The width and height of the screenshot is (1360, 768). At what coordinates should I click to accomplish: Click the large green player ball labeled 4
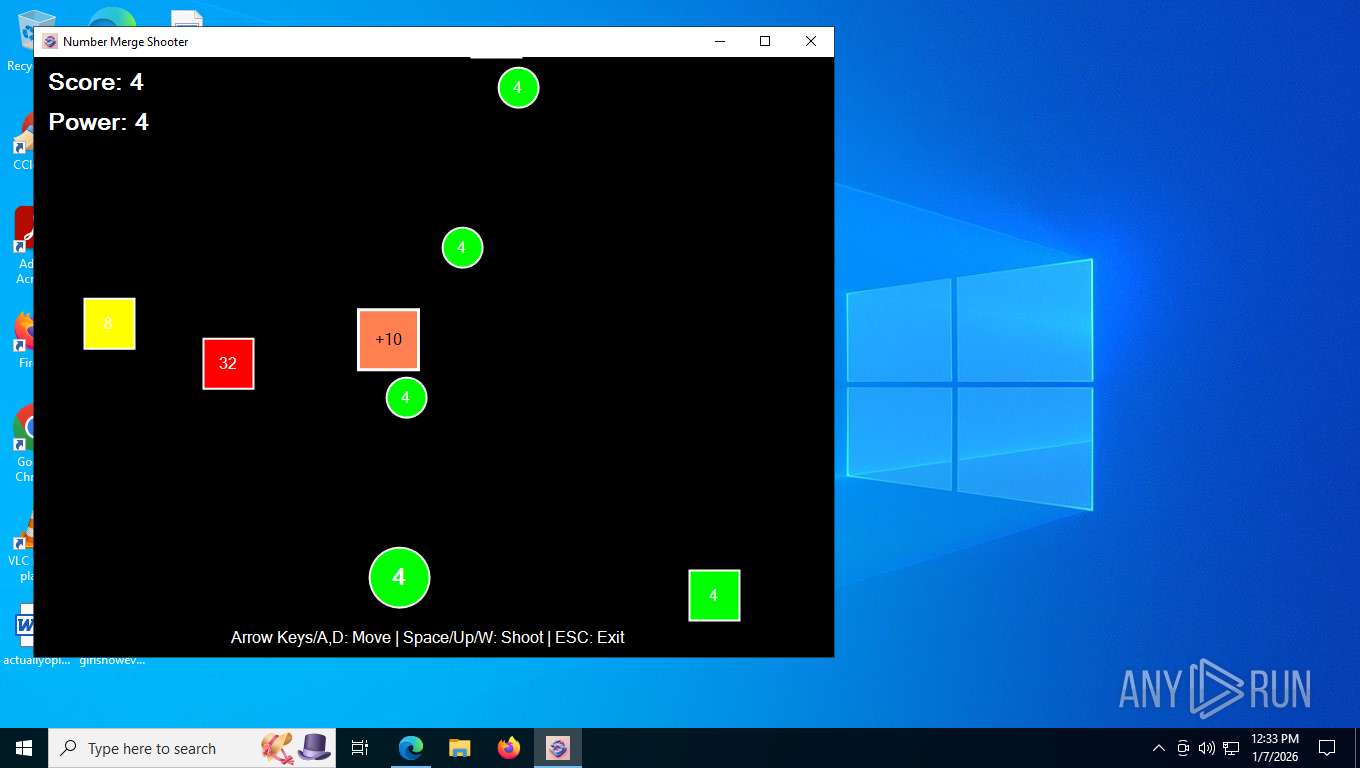pyautogui.click(x=399, y=577)
